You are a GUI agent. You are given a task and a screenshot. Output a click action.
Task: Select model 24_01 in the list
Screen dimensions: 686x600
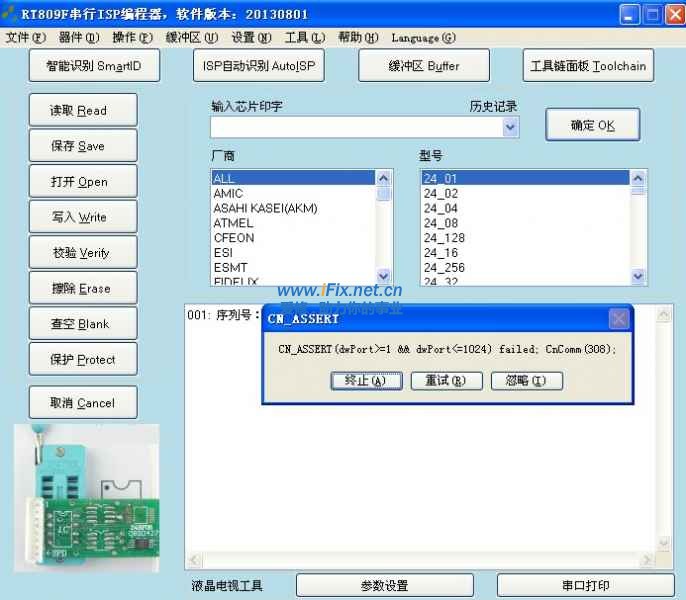525,178
